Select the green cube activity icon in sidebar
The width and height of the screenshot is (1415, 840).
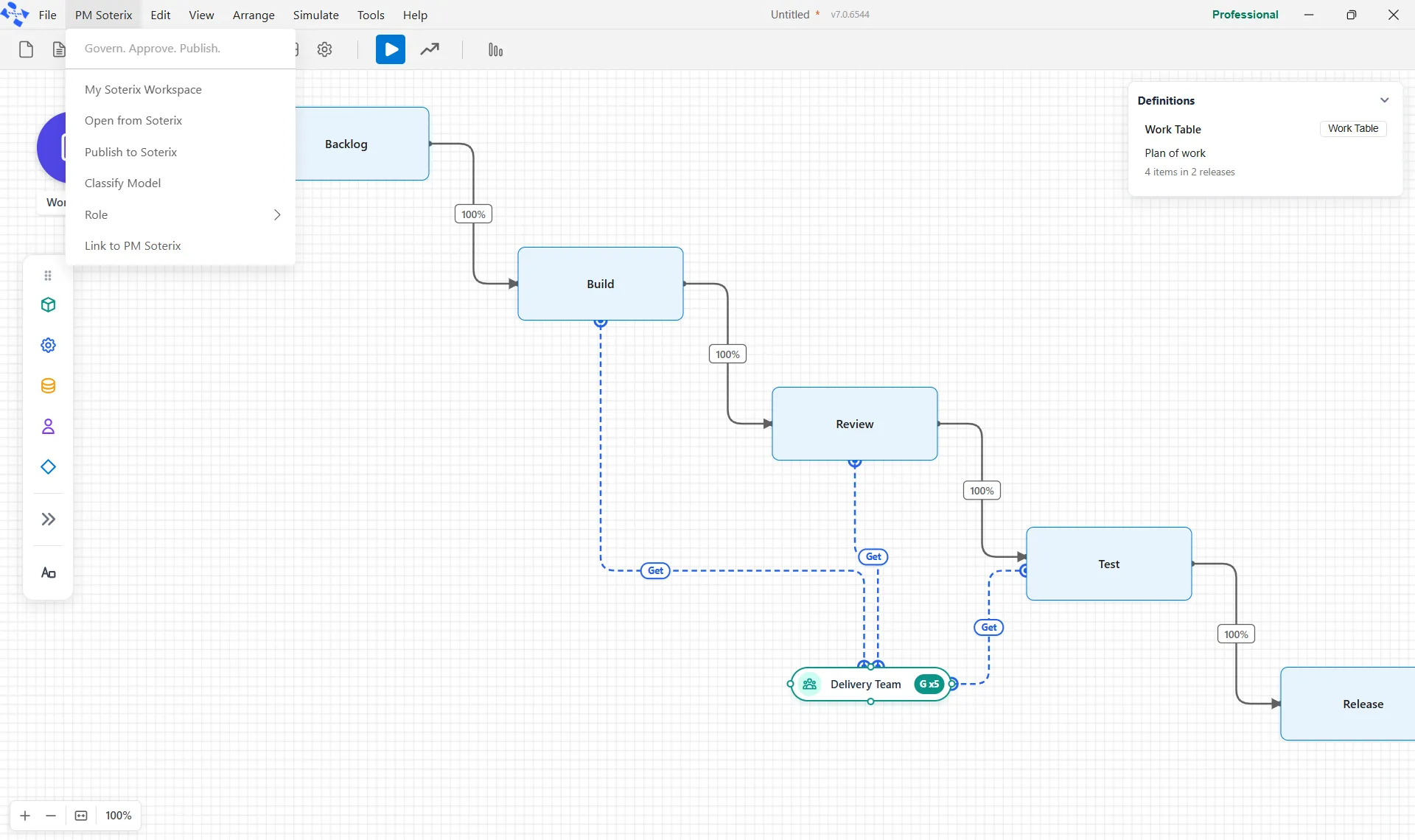[48, 304]
